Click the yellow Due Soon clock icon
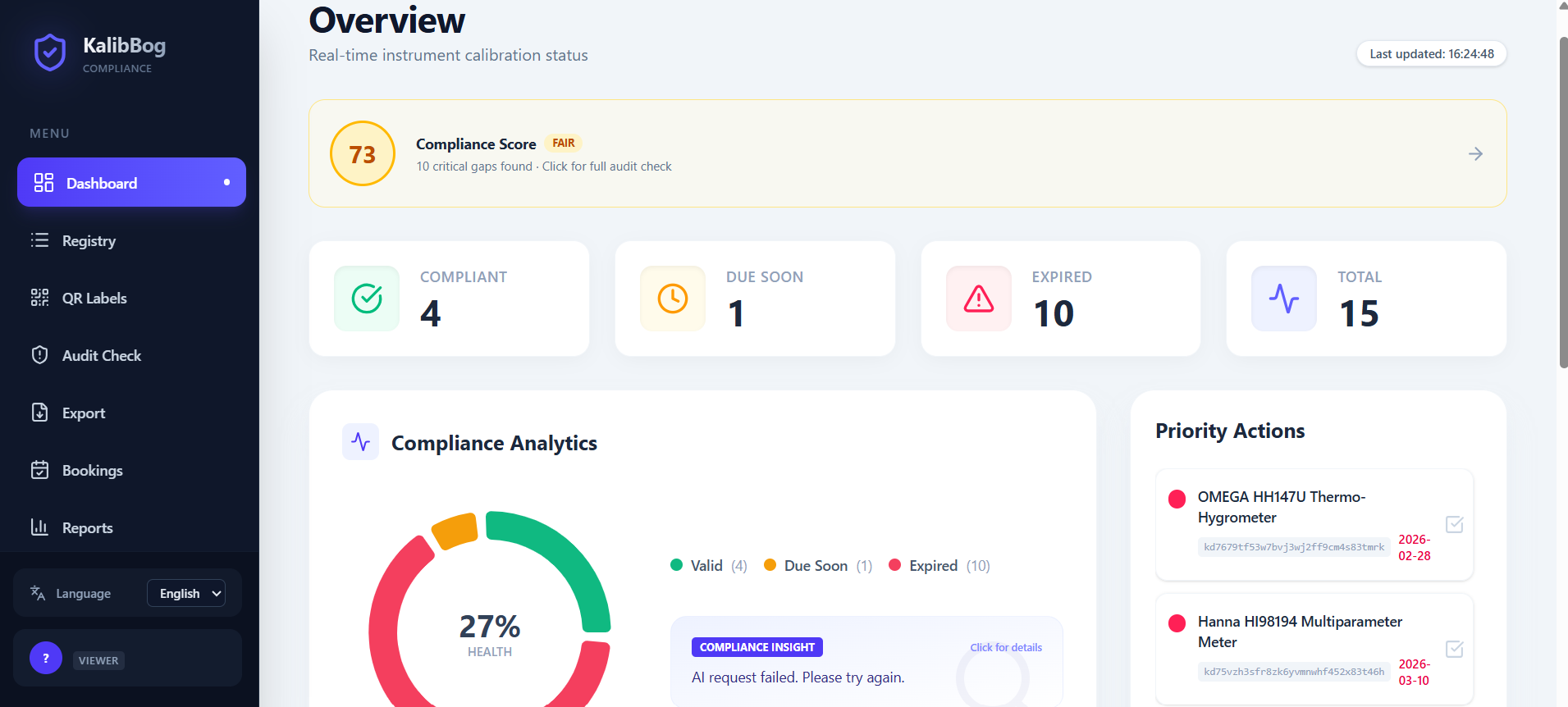 [x=673, y=299]
